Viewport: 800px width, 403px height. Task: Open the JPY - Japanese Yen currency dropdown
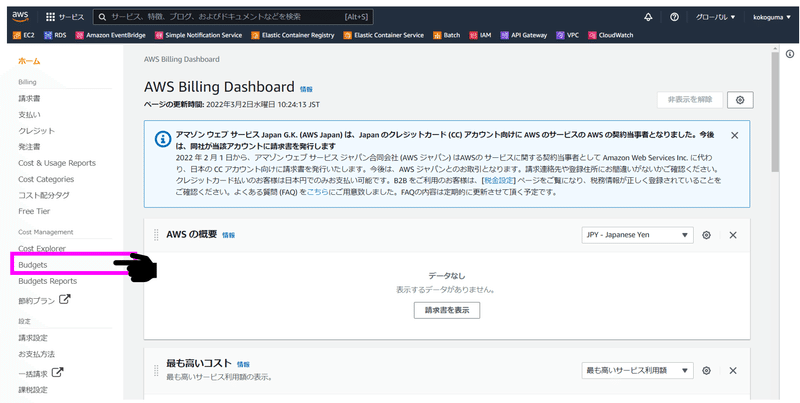pyautogui.click(x=637, y=235)
